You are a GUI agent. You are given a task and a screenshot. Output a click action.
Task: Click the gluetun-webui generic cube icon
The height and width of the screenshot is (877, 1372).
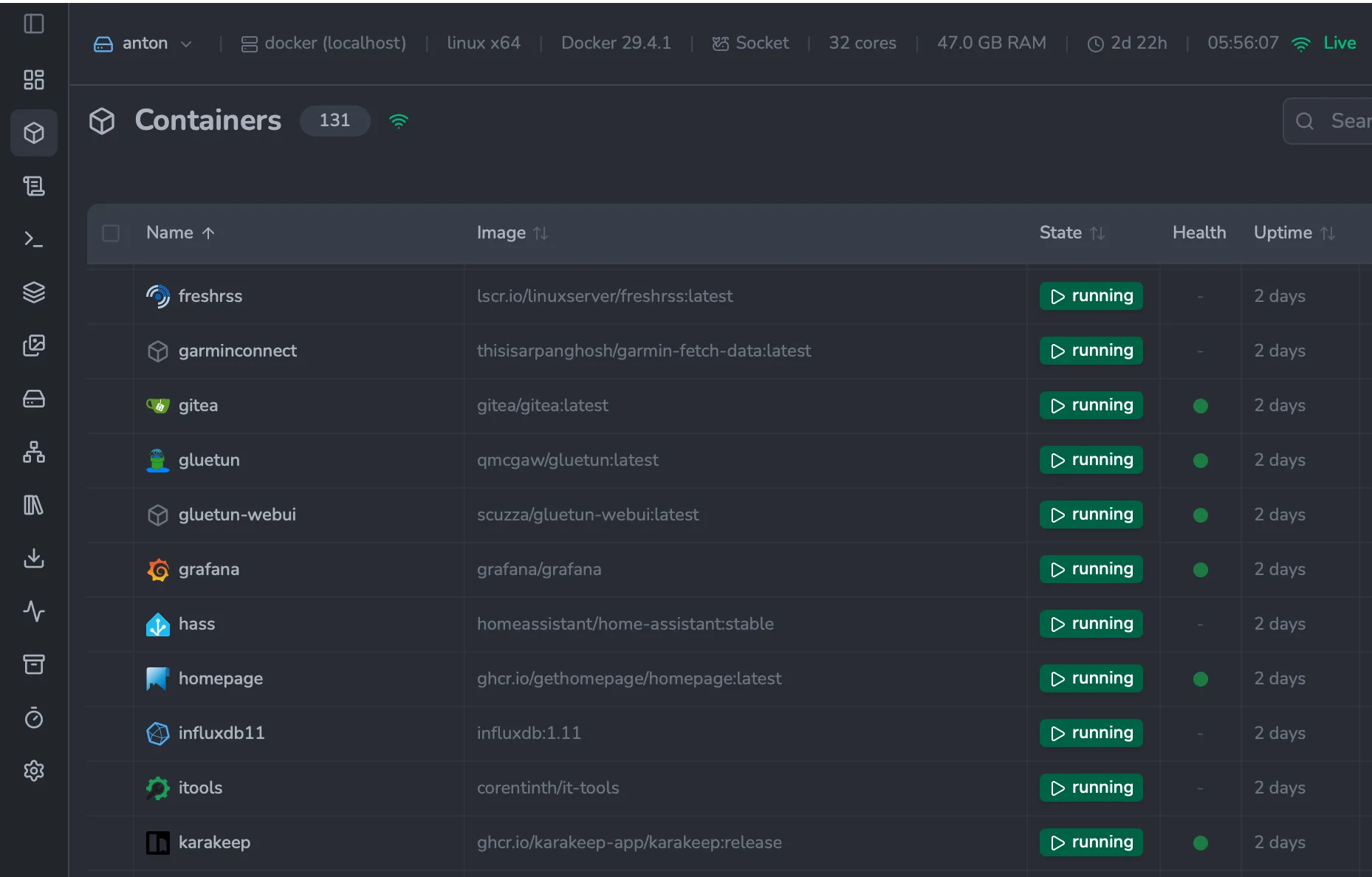(158, 515)
